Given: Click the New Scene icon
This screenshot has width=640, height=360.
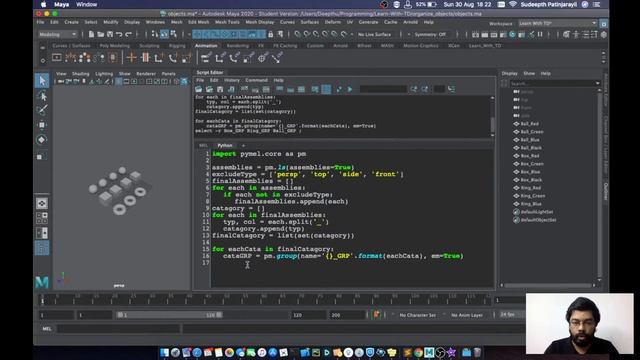Looking at the screenshot, I should click(91, 34).
